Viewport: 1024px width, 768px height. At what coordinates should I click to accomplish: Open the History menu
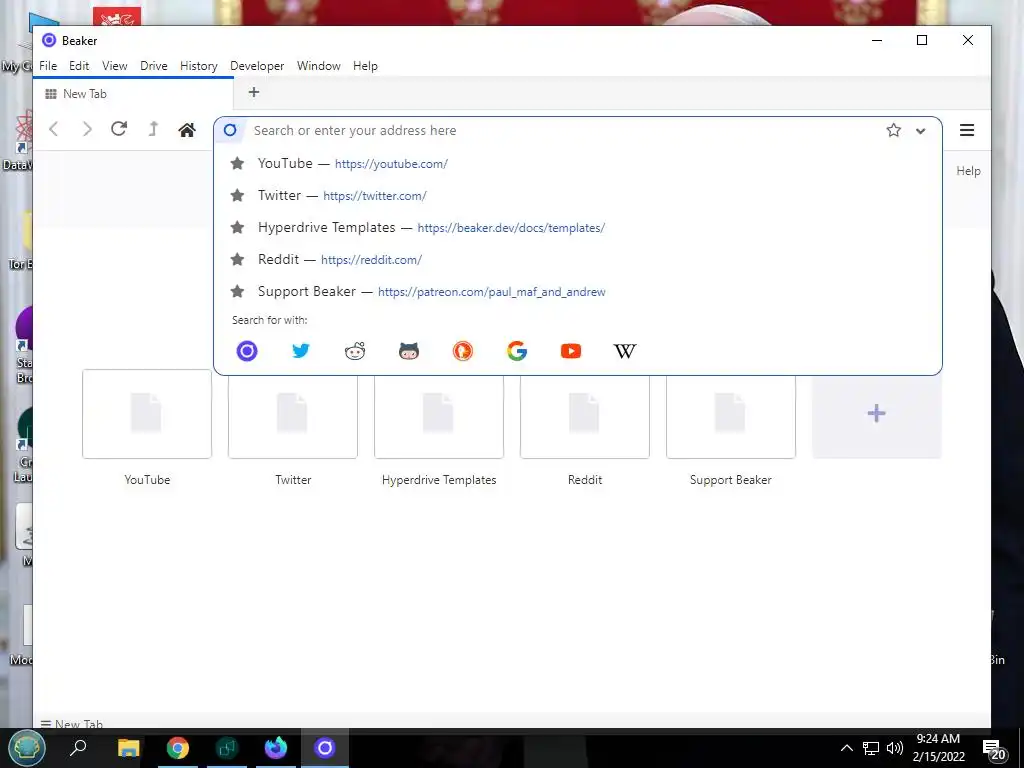pyautogui.click(x=199, y=66)
